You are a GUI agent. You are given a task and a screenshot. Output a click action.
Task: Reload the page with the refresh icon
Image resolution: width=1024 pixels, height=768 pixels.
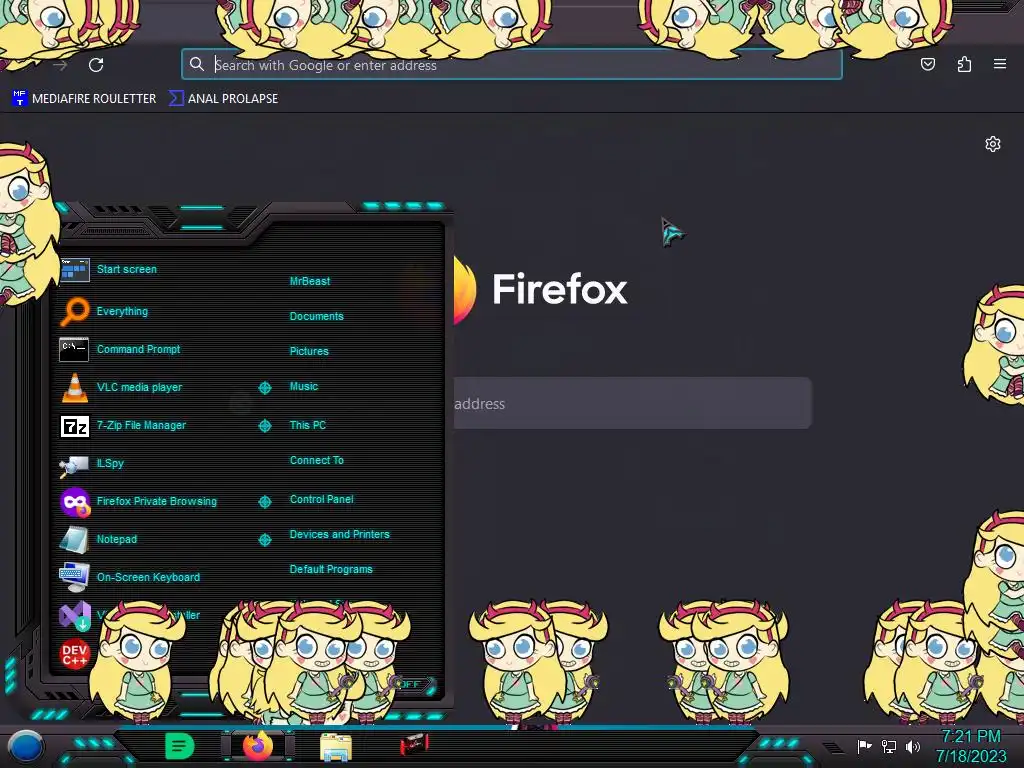(96, 65)
